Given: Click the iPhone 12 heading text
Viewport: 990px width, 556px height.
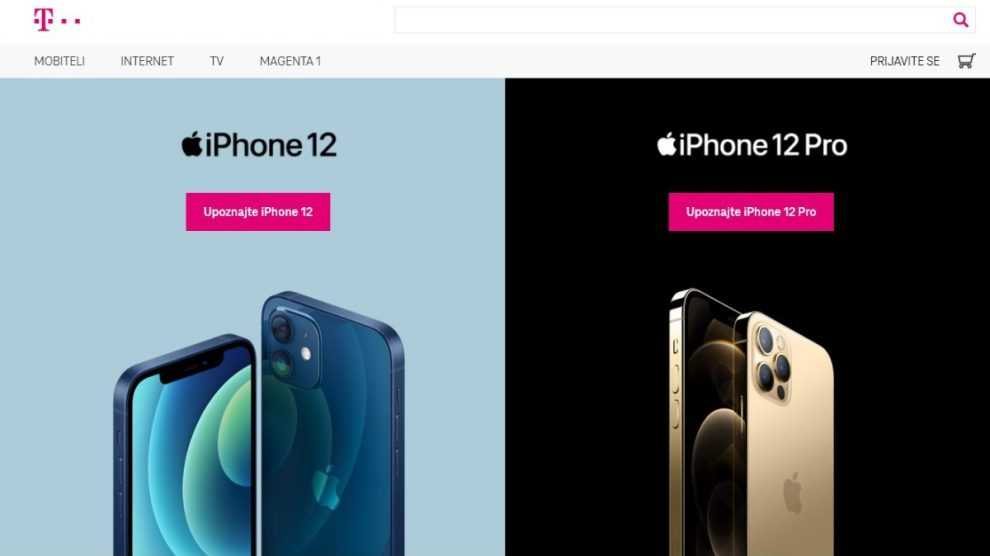Looking at the screenshot, I should pos(271,145).
